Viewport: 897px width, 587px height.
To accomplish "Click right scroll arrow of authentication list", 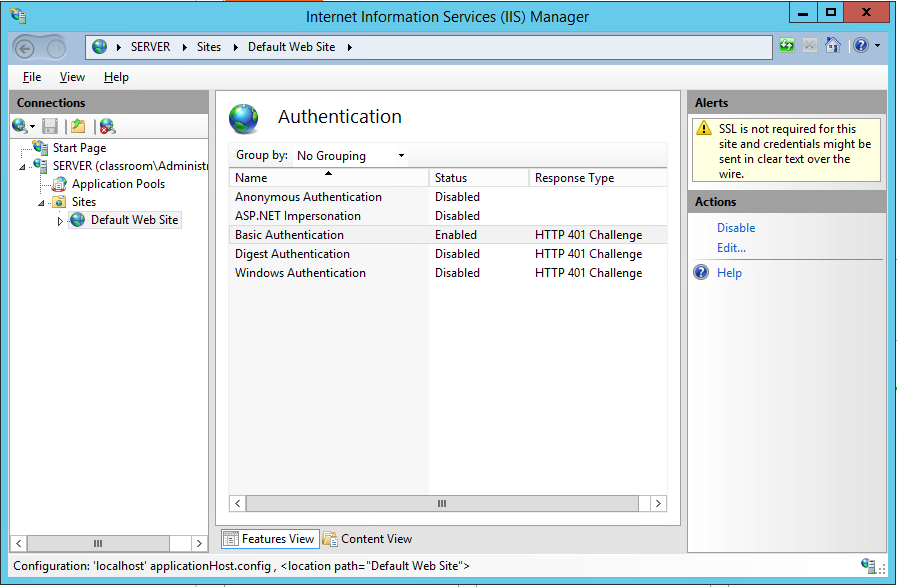I will [658, 503].
